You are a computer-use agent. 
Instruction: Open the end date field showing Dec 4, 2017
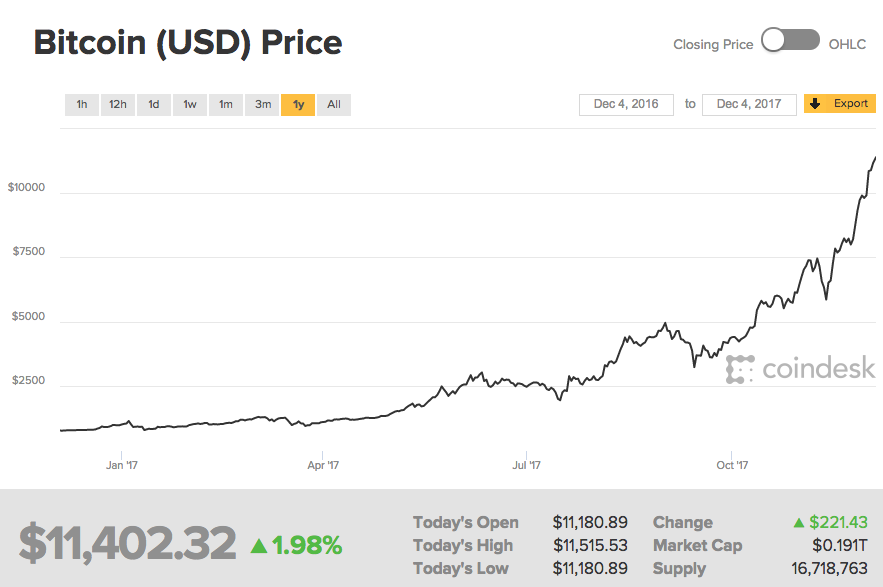click(x=749, y=103)
